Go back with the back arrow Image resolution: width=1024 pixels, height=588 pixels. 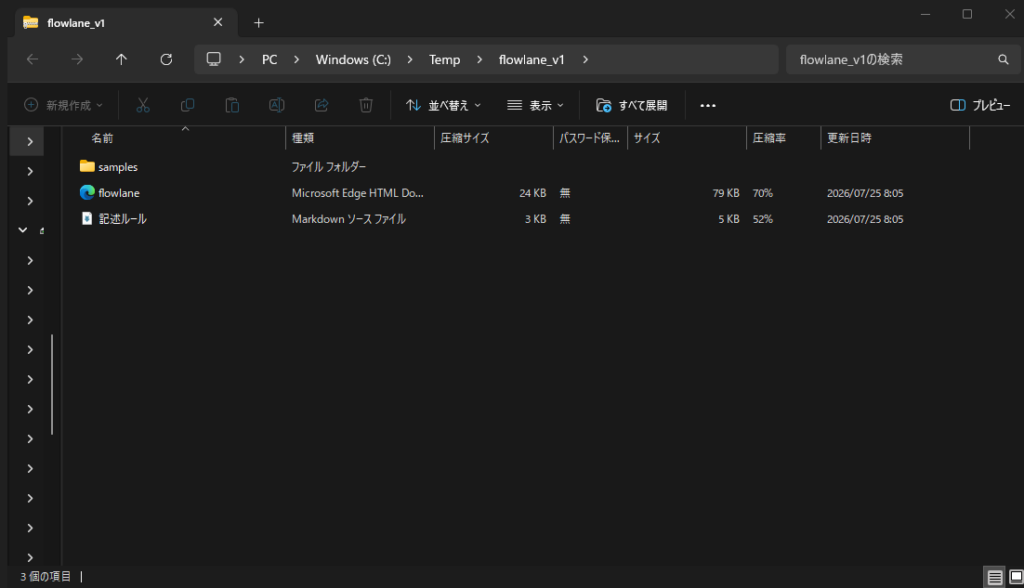[x=32, y=59]
